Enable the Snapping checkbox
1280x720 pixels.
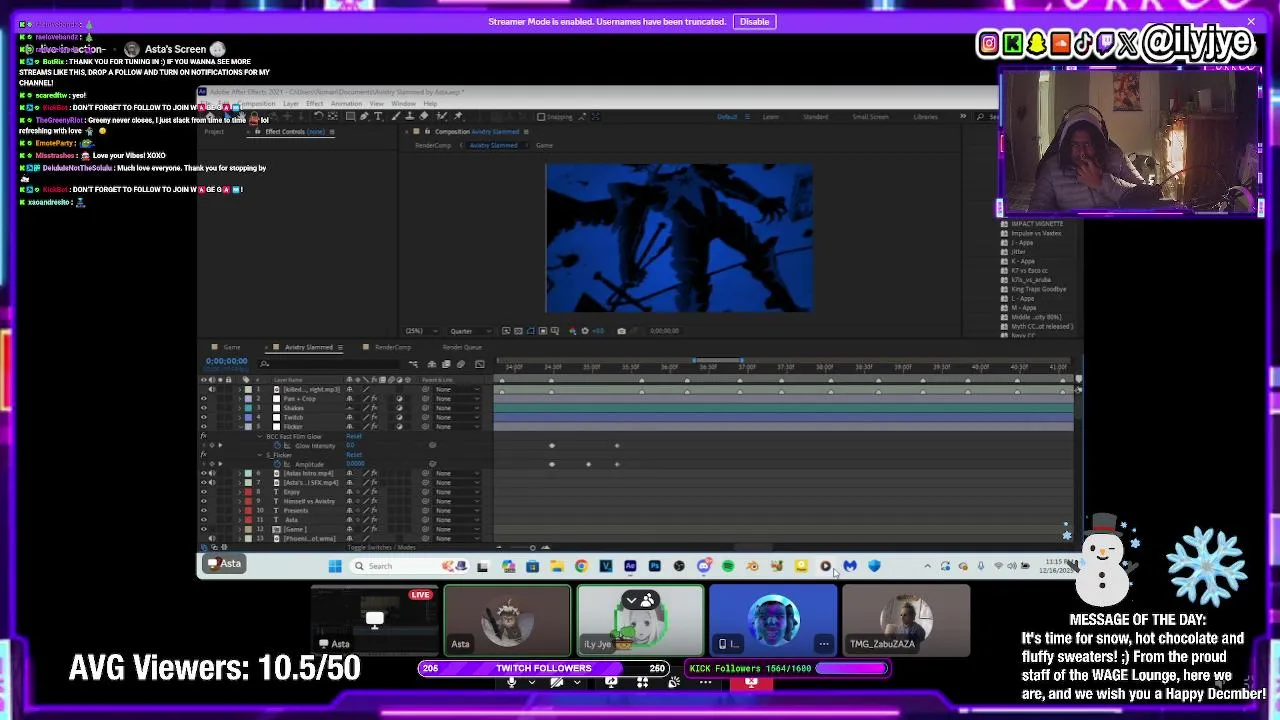[541, 116]
